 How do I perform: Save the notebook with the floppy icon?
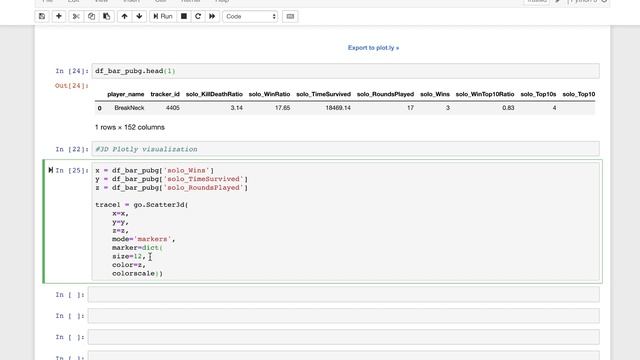42,16
